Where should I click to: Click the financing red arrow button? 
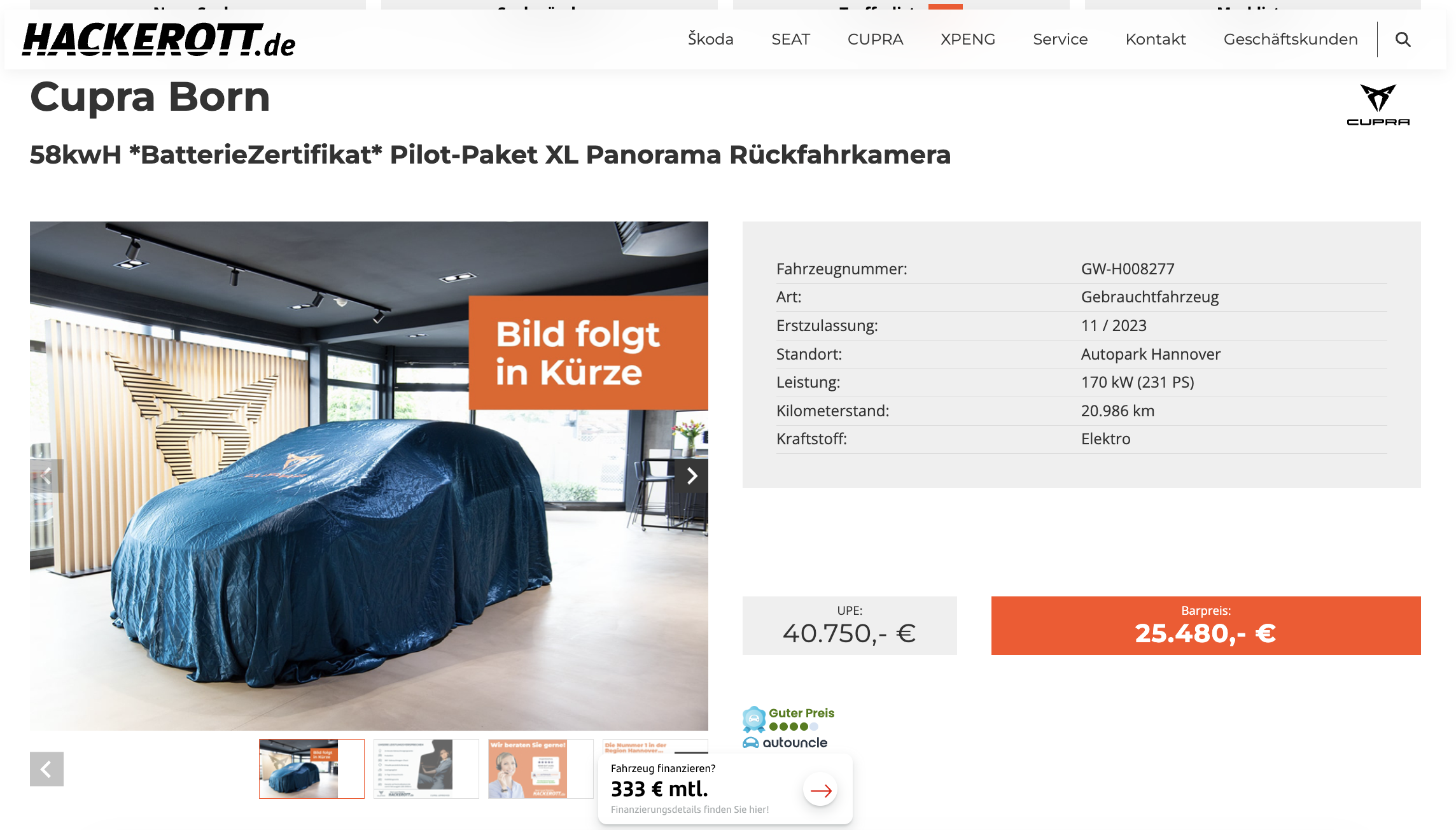click(820, 790)
